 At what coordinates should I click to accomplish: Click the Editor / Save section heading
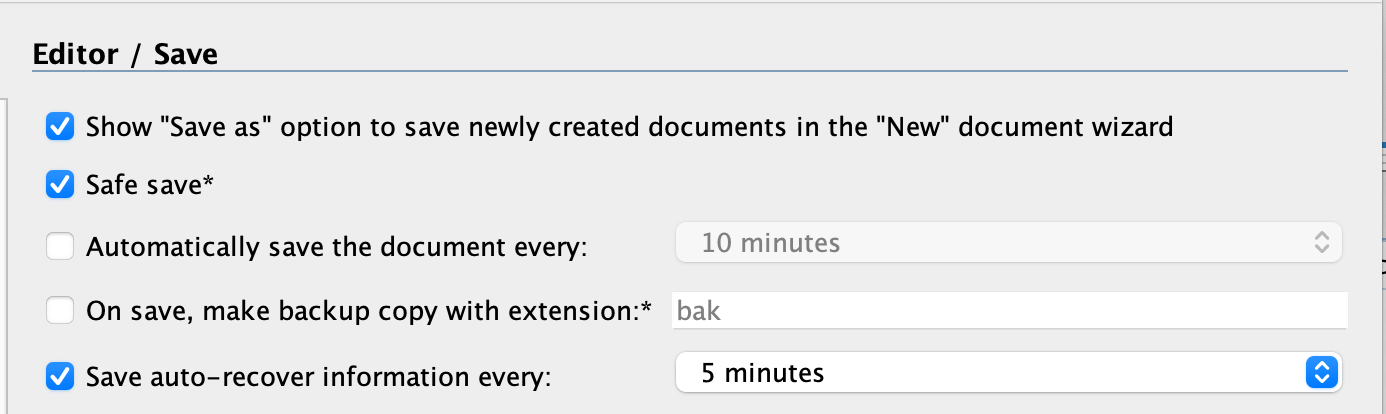pos(126,54)
